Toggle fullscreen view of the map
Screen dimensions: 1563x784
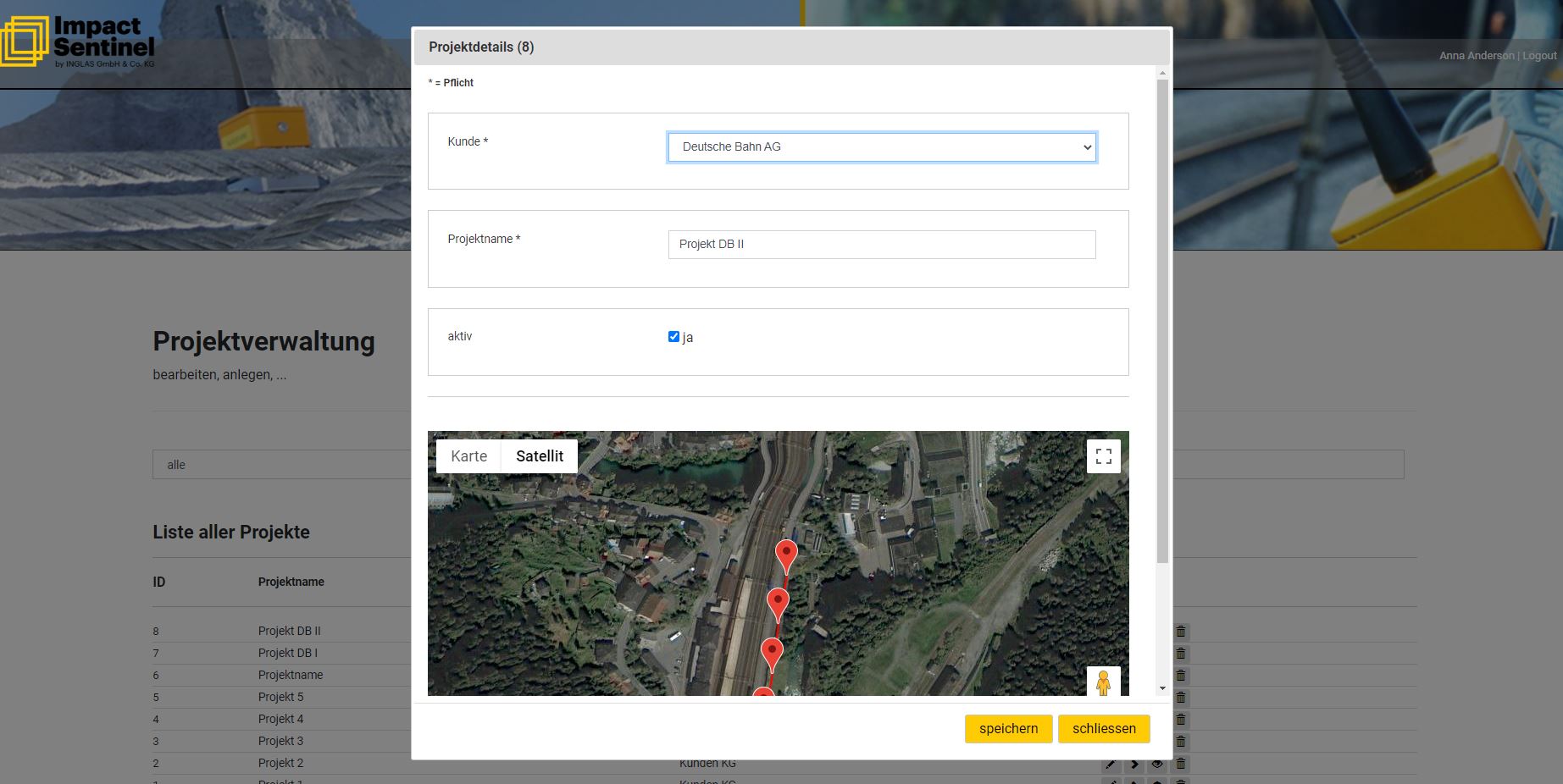(x=1103, y=456)
